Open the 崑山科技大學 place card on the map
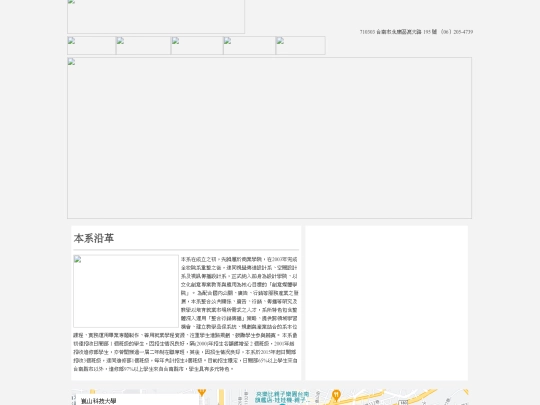Viewport: 540px width, 405px height. point(138,399)
